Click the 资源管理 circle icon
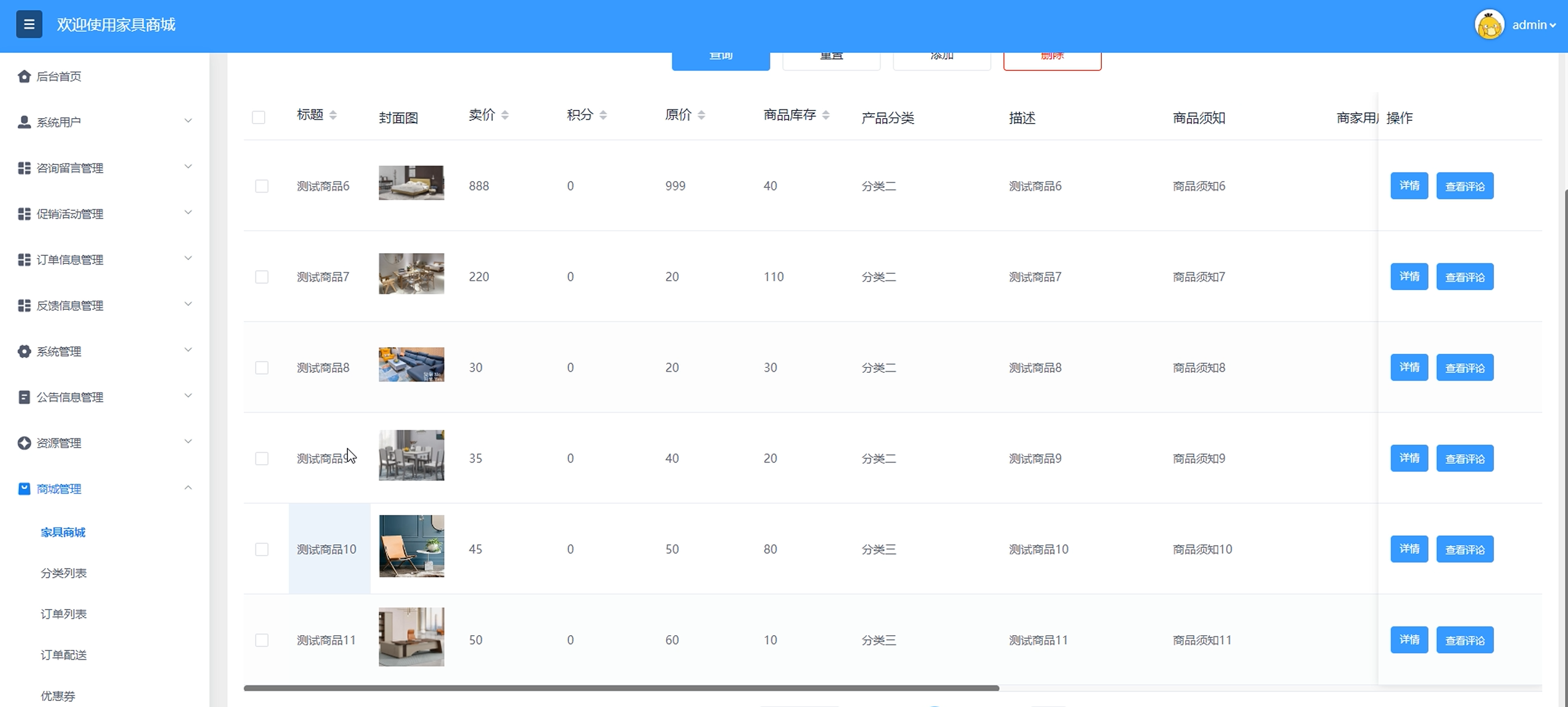This screenshot has height=707, width=1568. (x=25, y=443)
